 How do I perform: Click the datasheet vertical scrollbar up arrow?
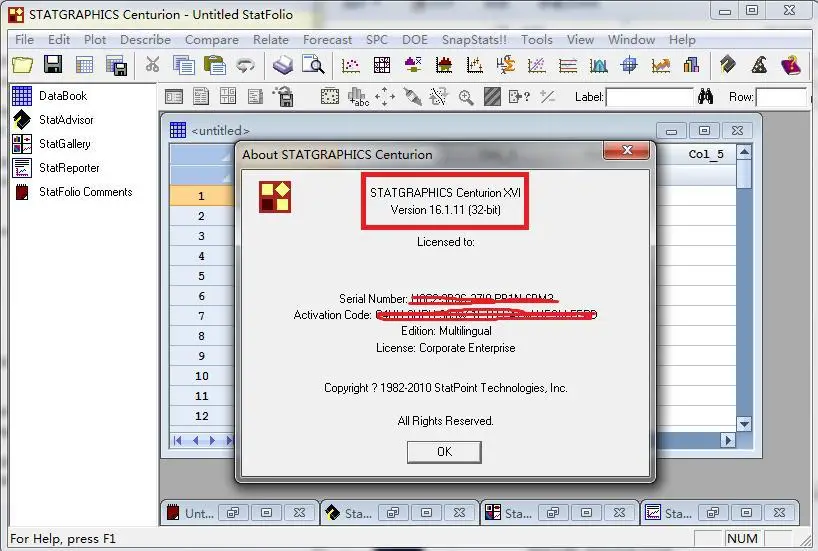[744, 152]
